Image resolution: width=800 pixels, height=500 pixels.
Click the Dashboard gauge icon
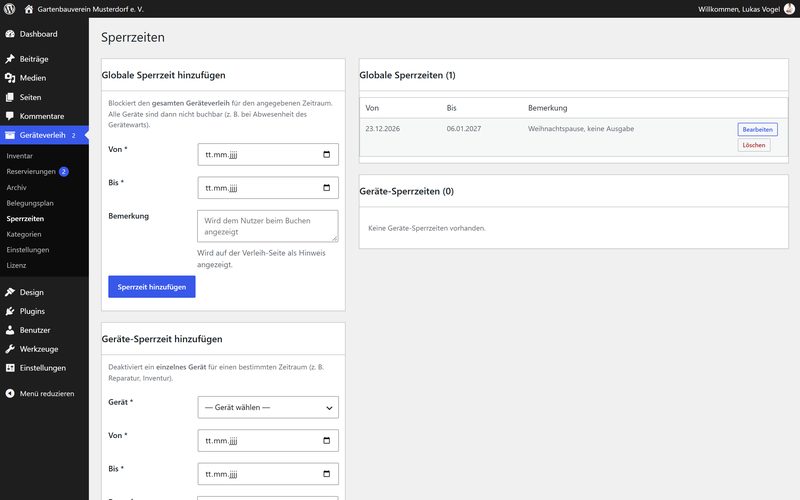click(10, 34)
